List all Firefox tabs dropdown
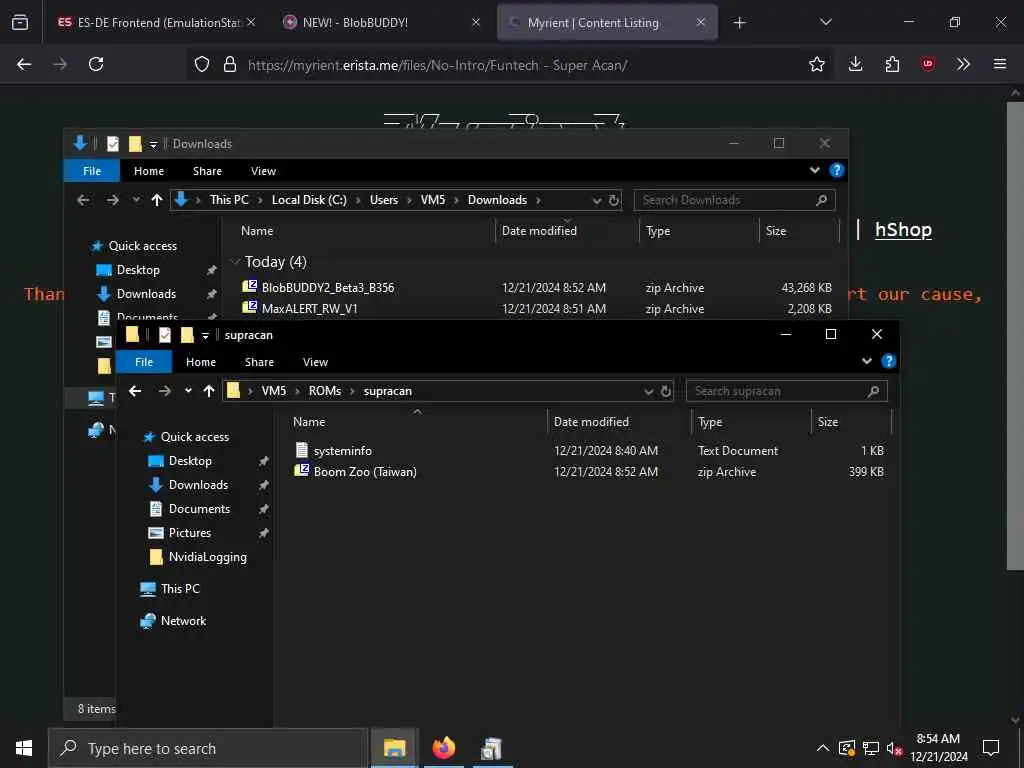This screenshot has width=1024, height=768. point(825,22)
